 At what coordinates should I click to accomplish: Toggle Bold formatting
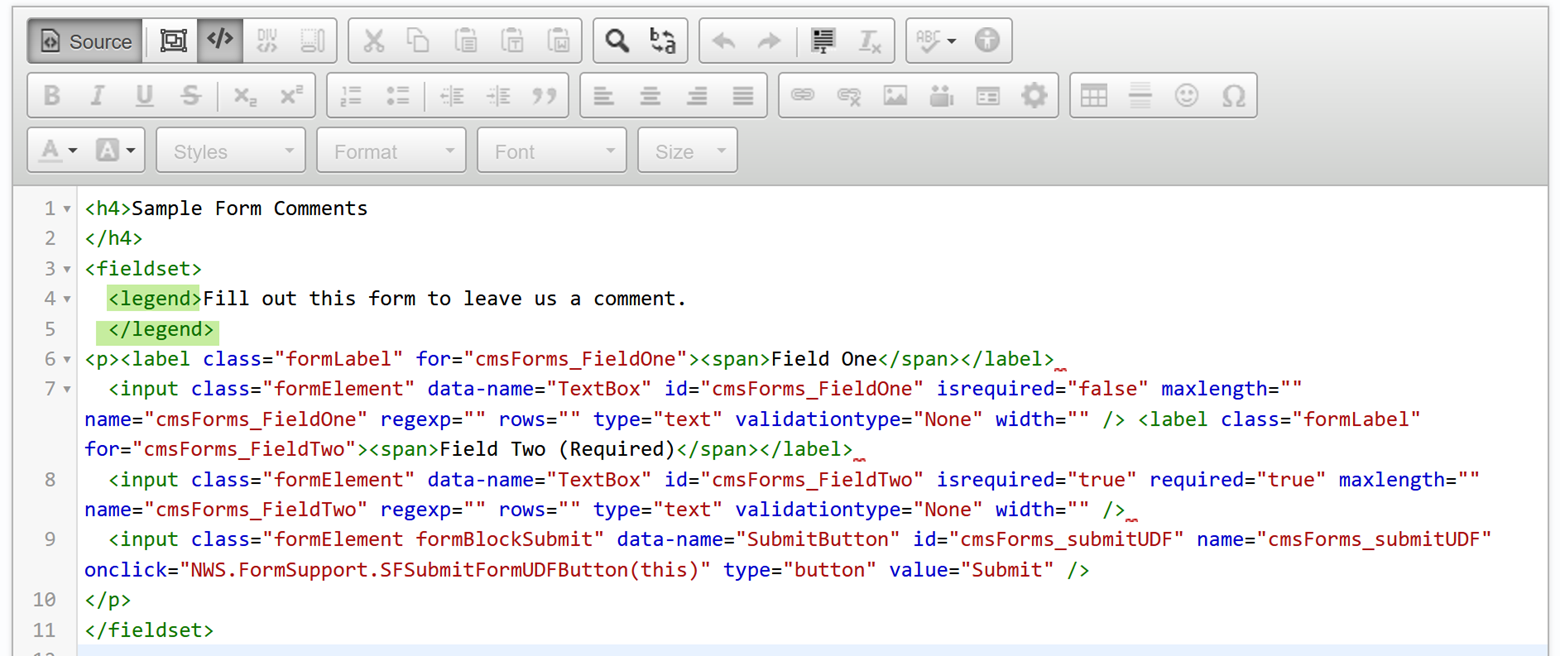pyautogui.click(x=52, y=96)
